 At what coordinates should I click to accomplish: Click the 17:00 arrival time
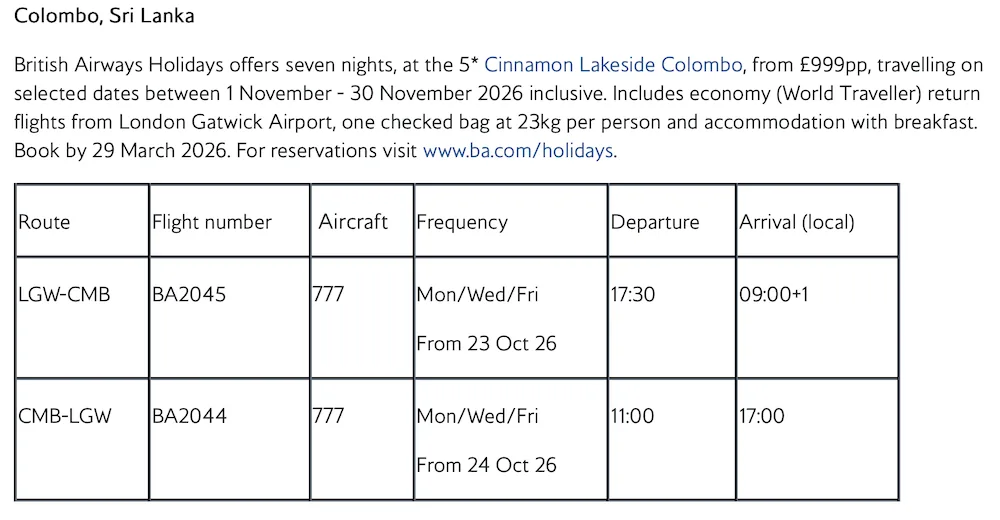762,416
